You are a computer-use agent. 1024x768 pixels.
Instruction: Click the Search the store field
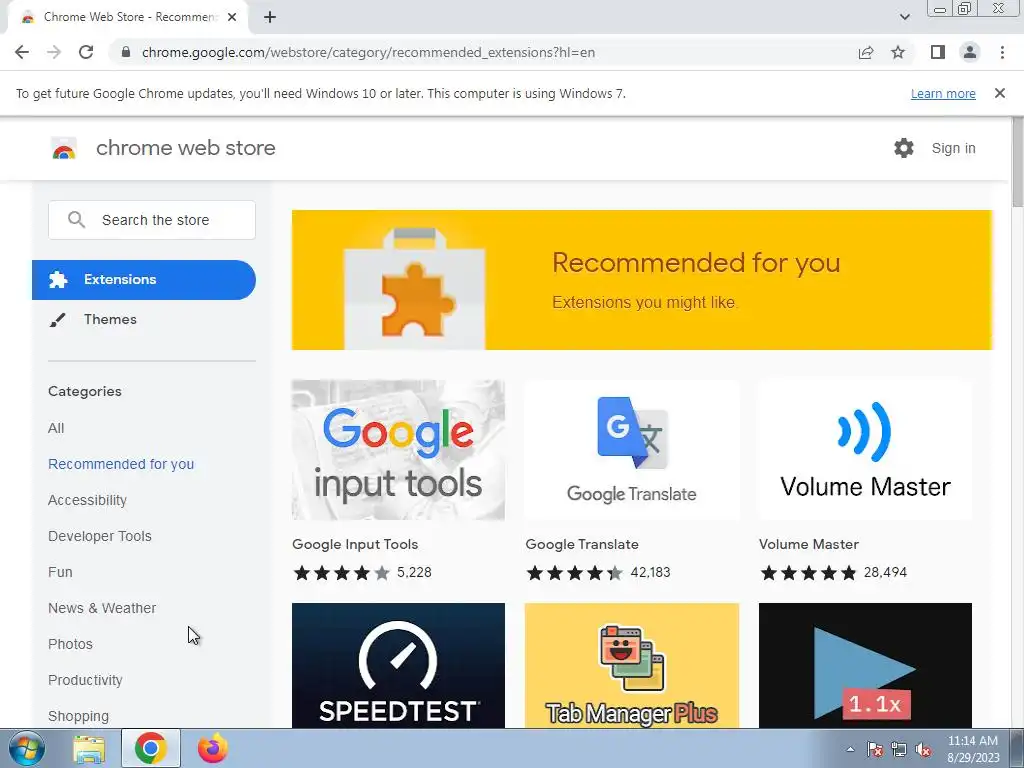(x=152, y=220)
